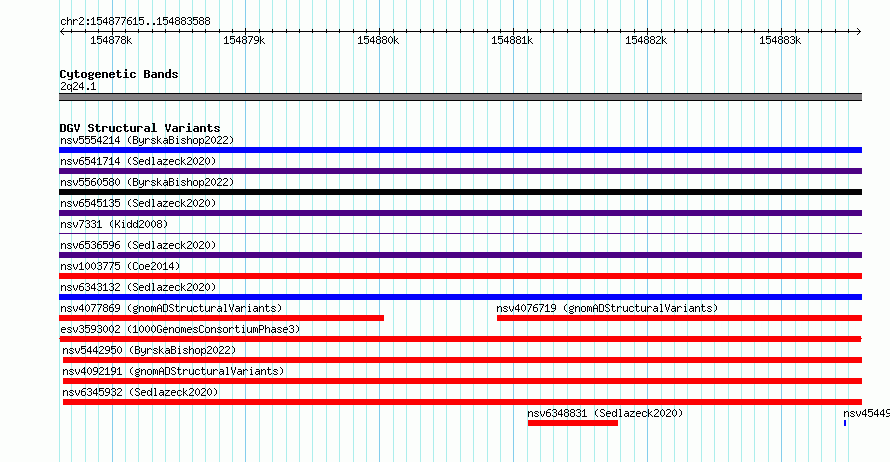Select the purple bar under nsv6545135
The height and width of the screenshot is (462, 890).
460,213
